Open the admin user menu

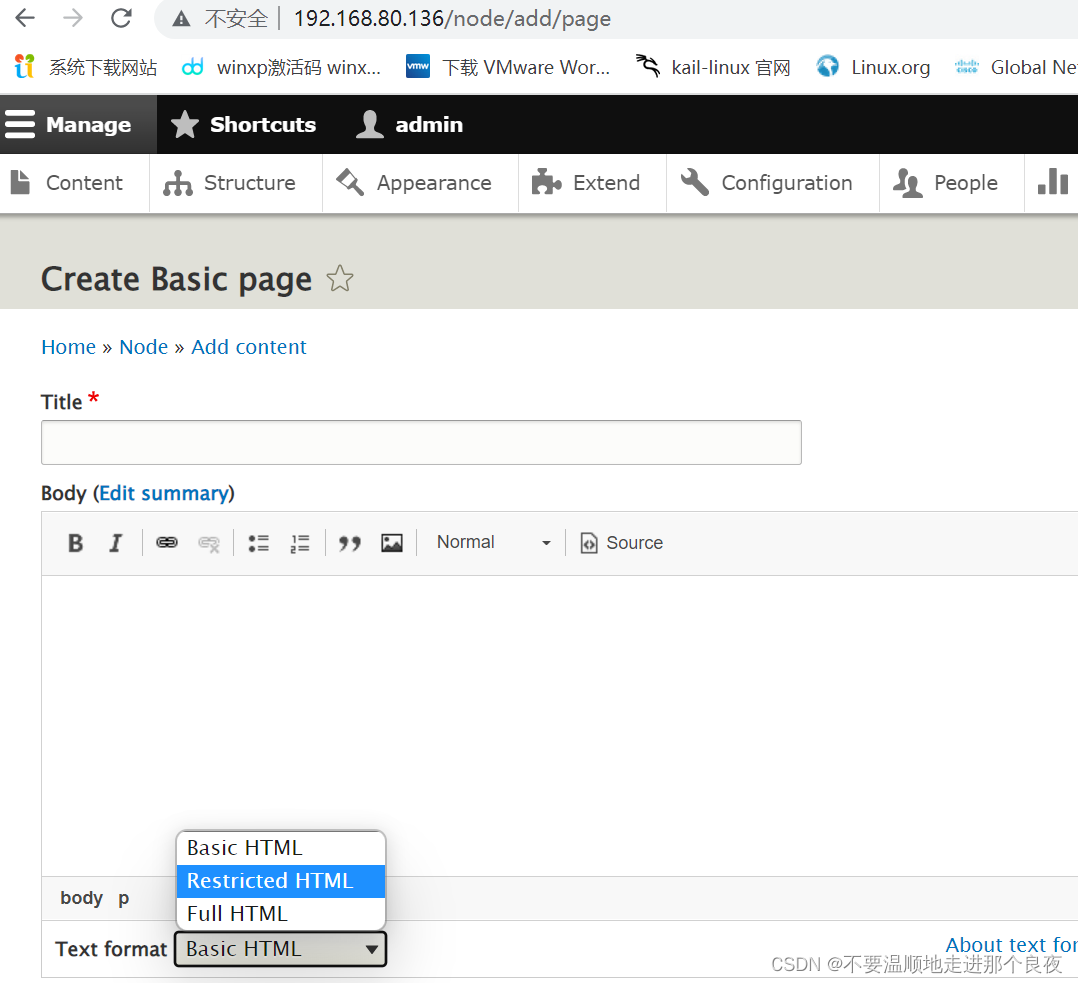click(410, 124)
